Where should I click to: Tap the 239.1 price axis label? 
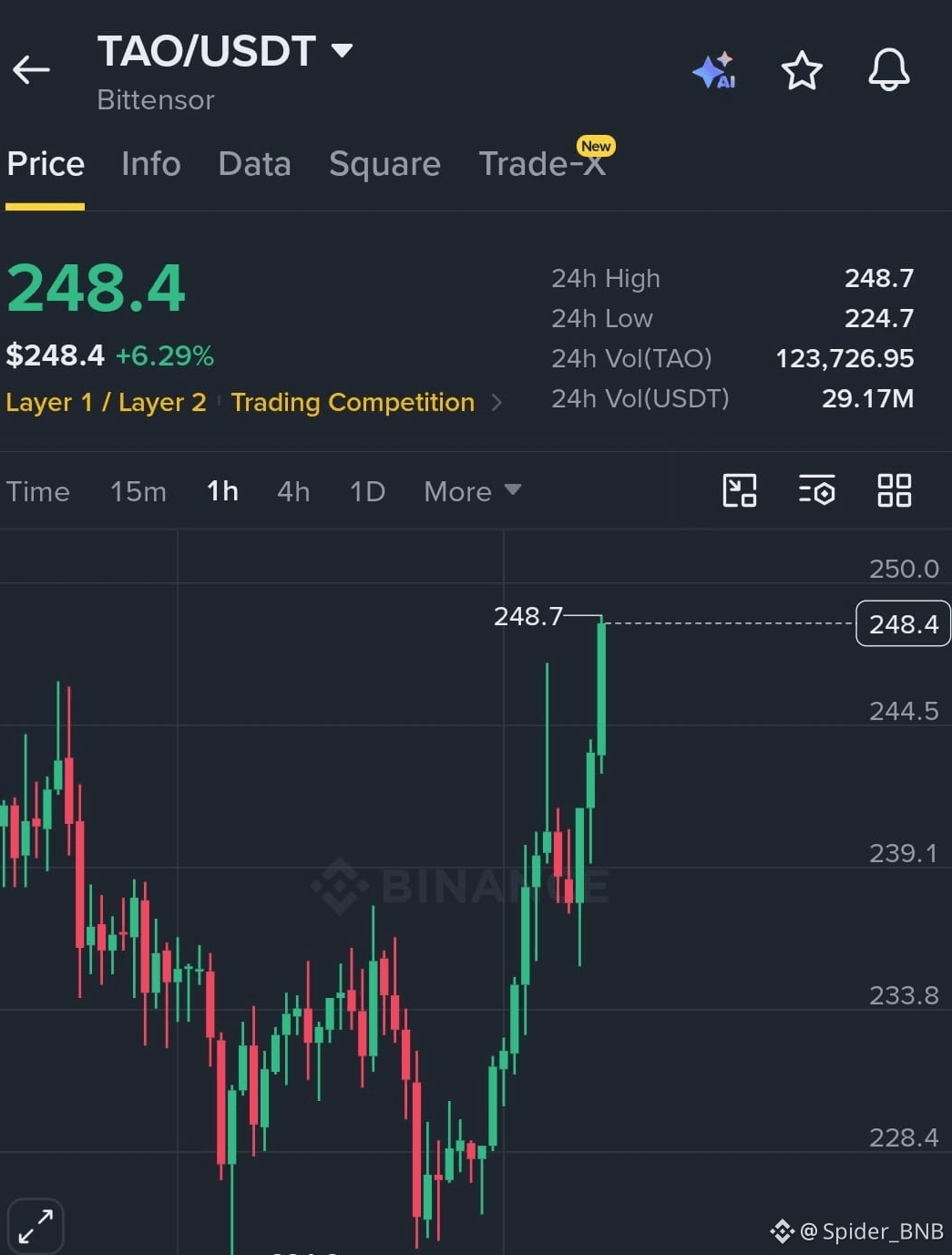point(904,853)
